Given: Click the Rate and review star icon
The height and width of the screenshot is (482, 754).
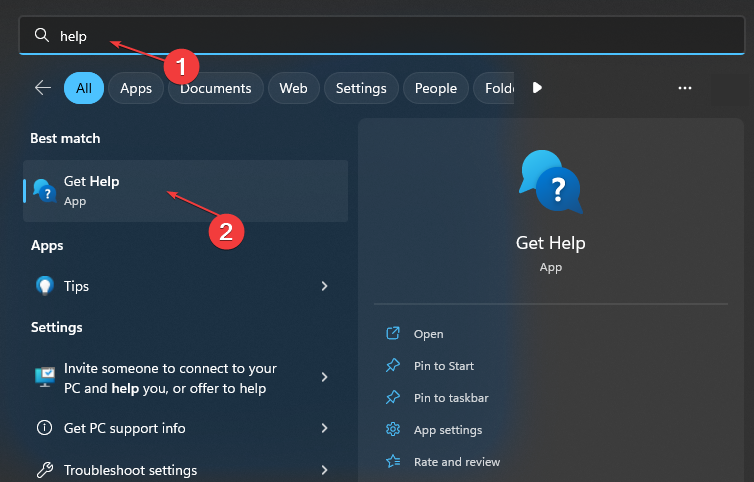Looking at the screenshot, I should click(x=393, y=461).
